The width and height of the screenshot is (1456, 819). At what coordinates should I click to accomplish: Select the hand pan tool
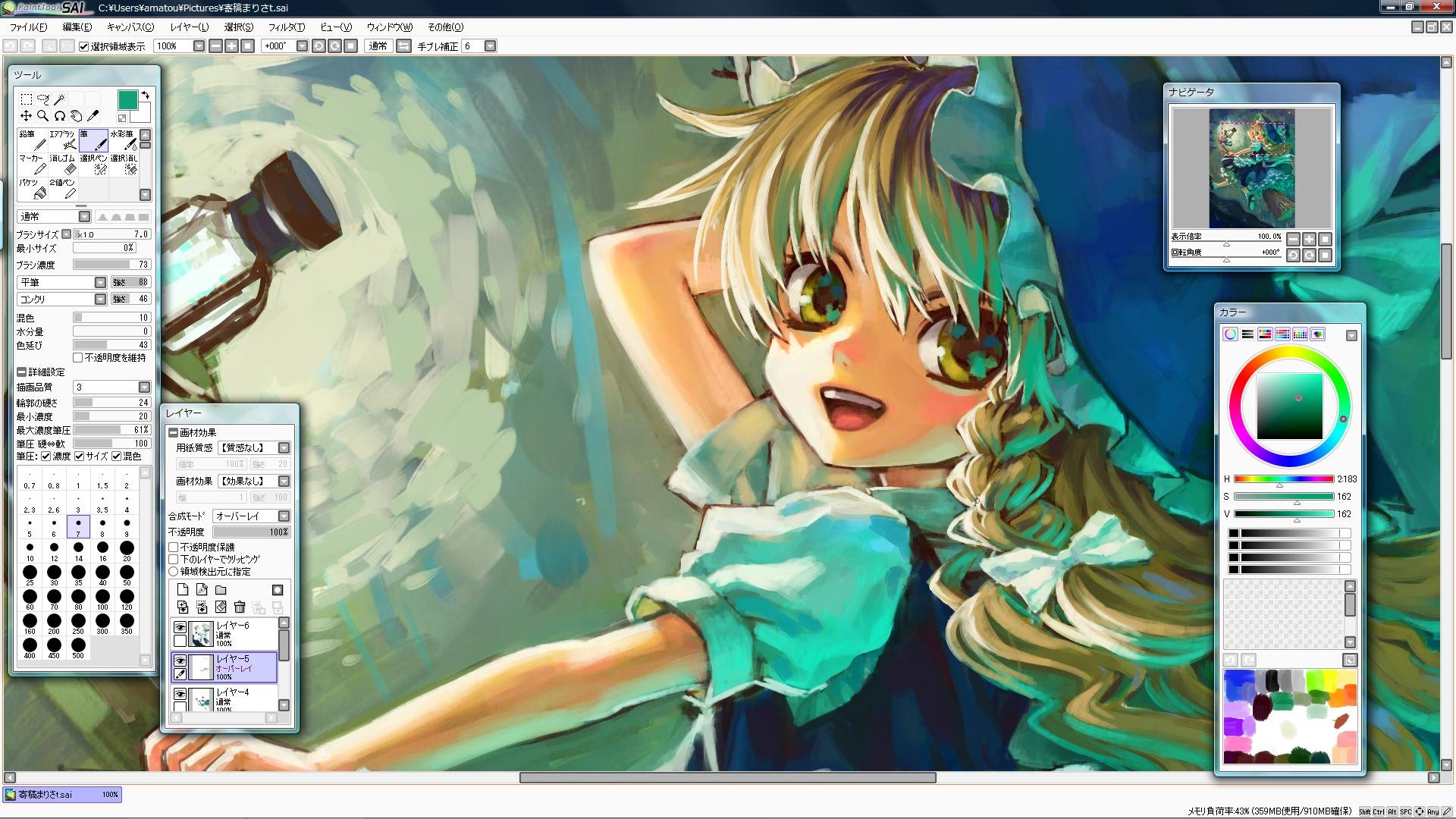point(76,116)
